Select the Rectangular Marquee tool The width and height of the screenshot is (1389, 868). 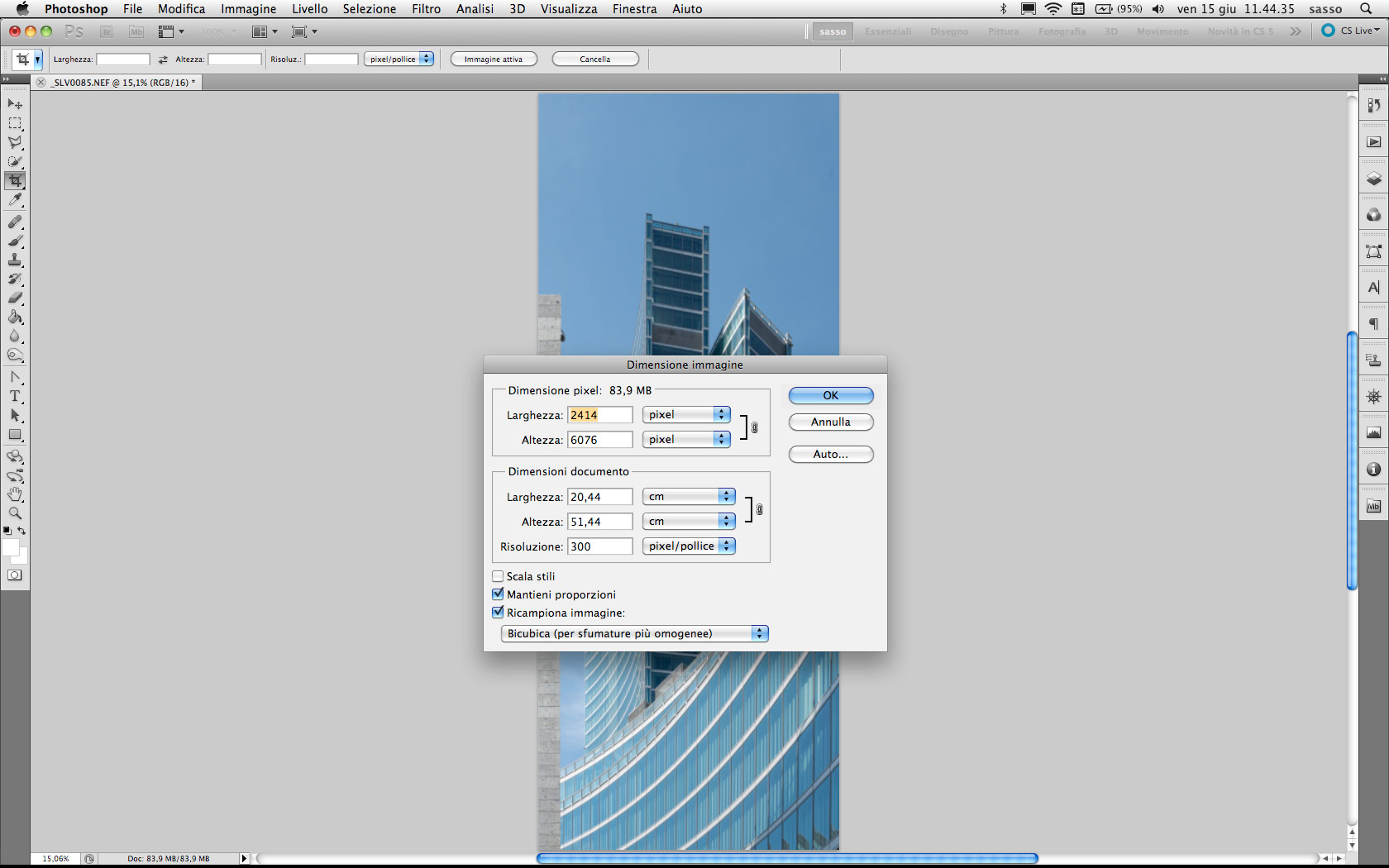pyautogui.click(x=15, y=123)
